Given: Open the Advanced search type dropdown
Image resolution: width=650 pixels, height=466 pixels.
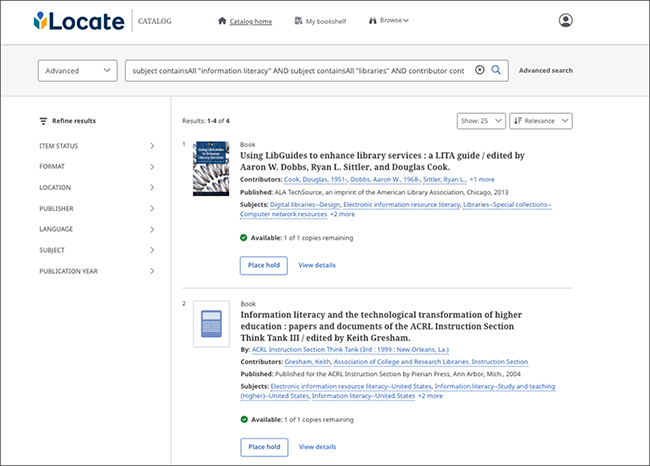Looking at the screenshot, I should (78, 70).
